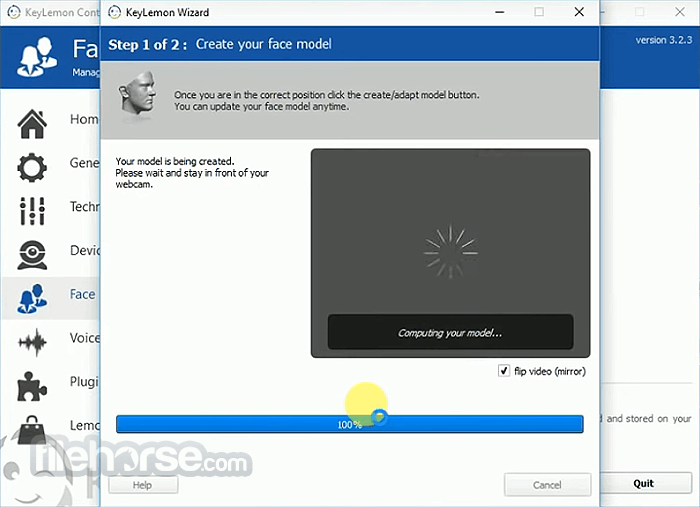Close the KeyLemon Control Center window

[679, 12]
